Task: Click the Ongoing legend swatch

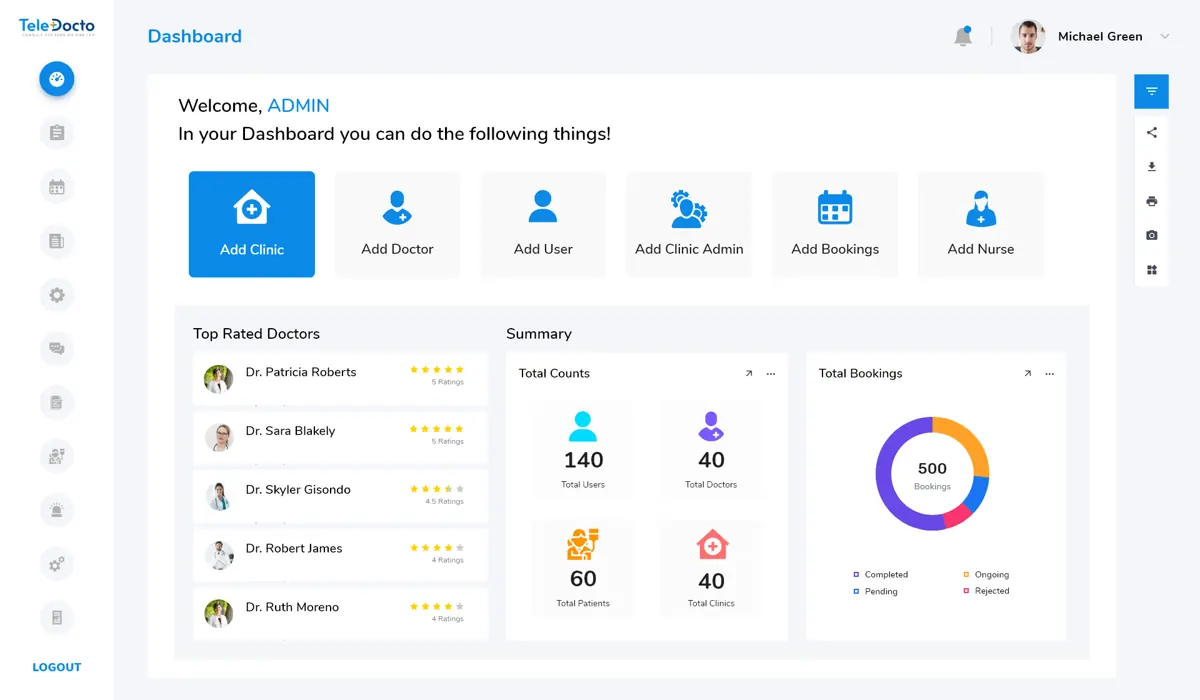Action: pos(966,575)
